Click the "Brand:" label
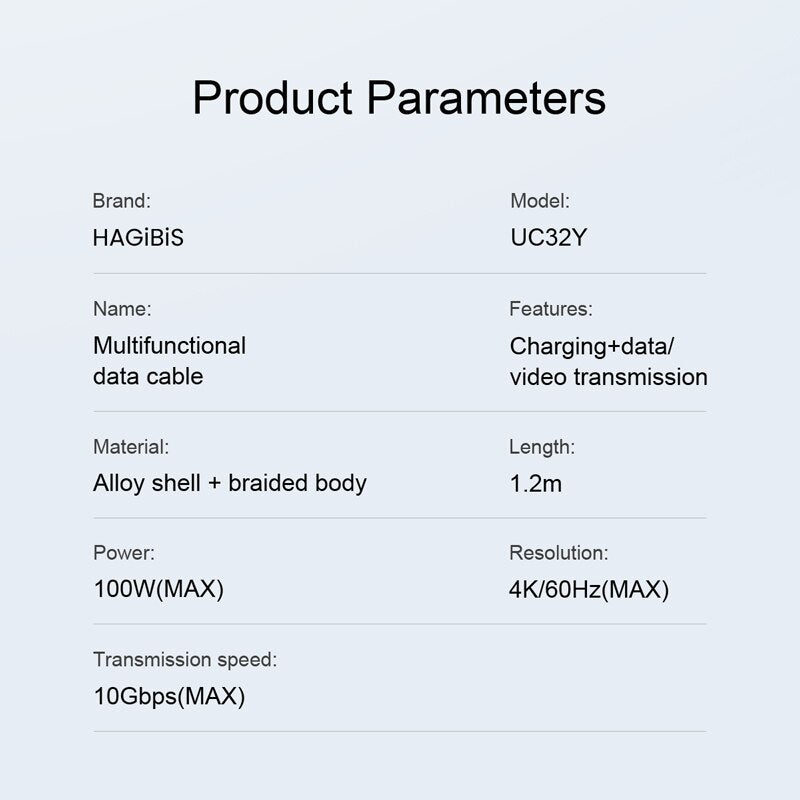Image resolution: width=800 pixels, height=800 pixels. (x=121, y=200)
